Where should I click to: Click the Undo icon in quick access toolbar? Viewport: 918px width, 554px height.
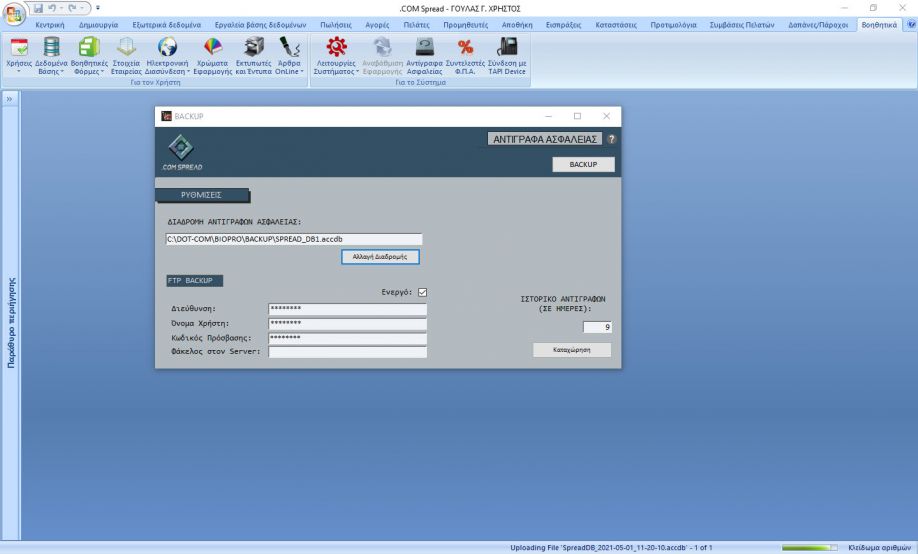(x=52, y=8)
